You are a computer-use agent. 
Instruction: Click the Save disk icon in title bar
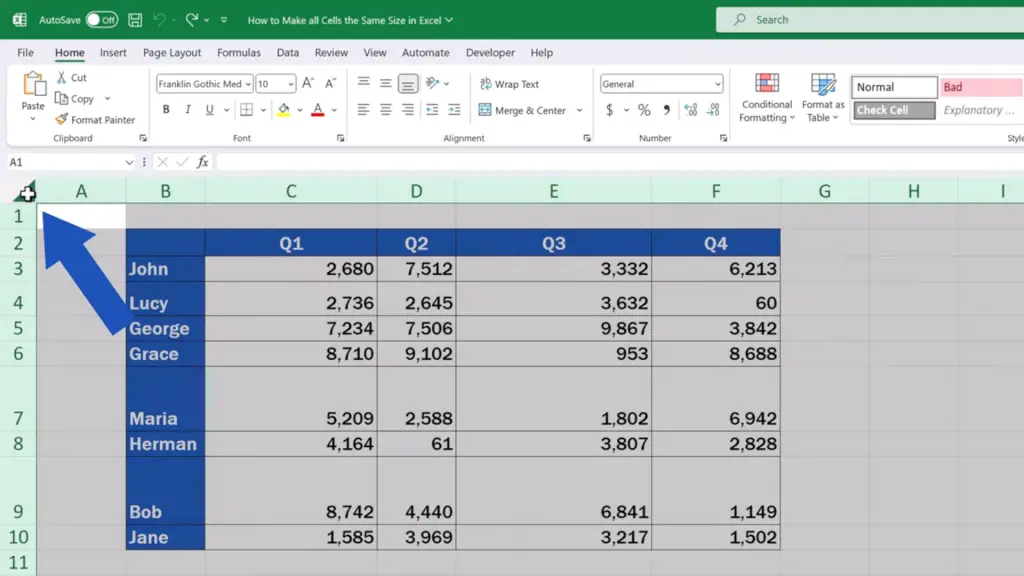135,20
